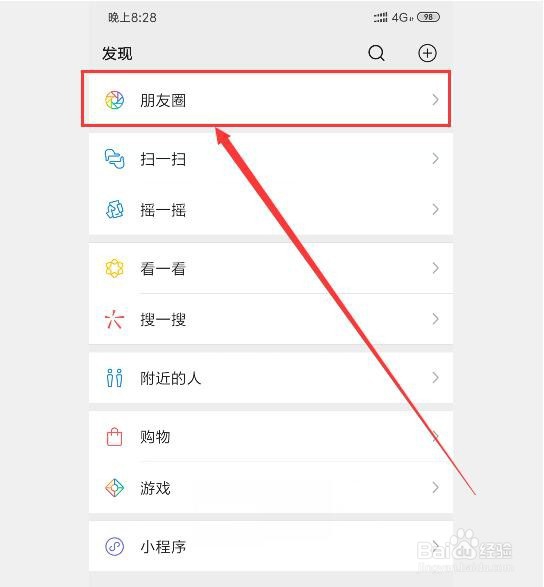Select the 附近的人 text label
This screenshot has height=587, width=544.
coord(170,378)
